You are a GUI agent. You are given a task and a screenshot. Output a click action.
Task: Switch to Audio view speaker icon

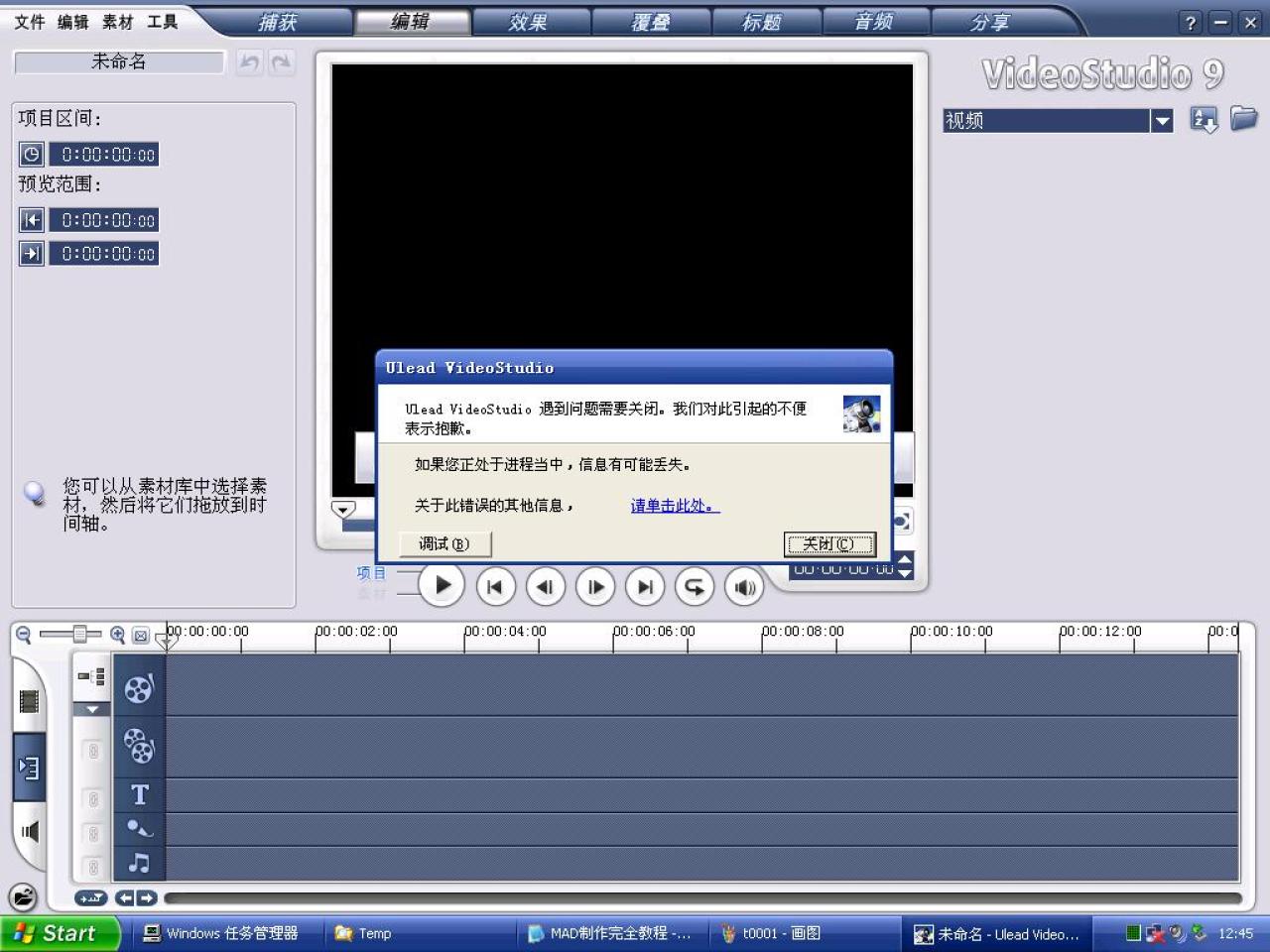point(29,831)
